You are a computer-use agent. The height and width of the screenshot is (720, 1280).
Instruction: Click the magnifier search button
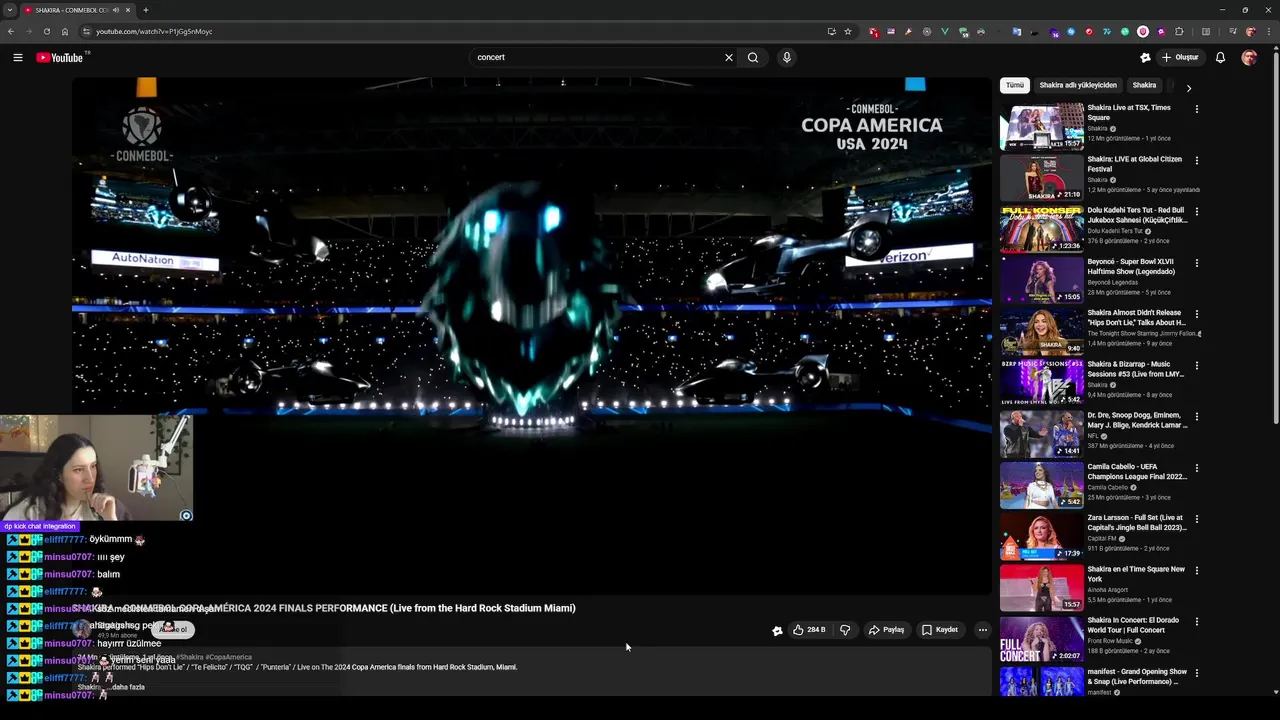(753, 57)
